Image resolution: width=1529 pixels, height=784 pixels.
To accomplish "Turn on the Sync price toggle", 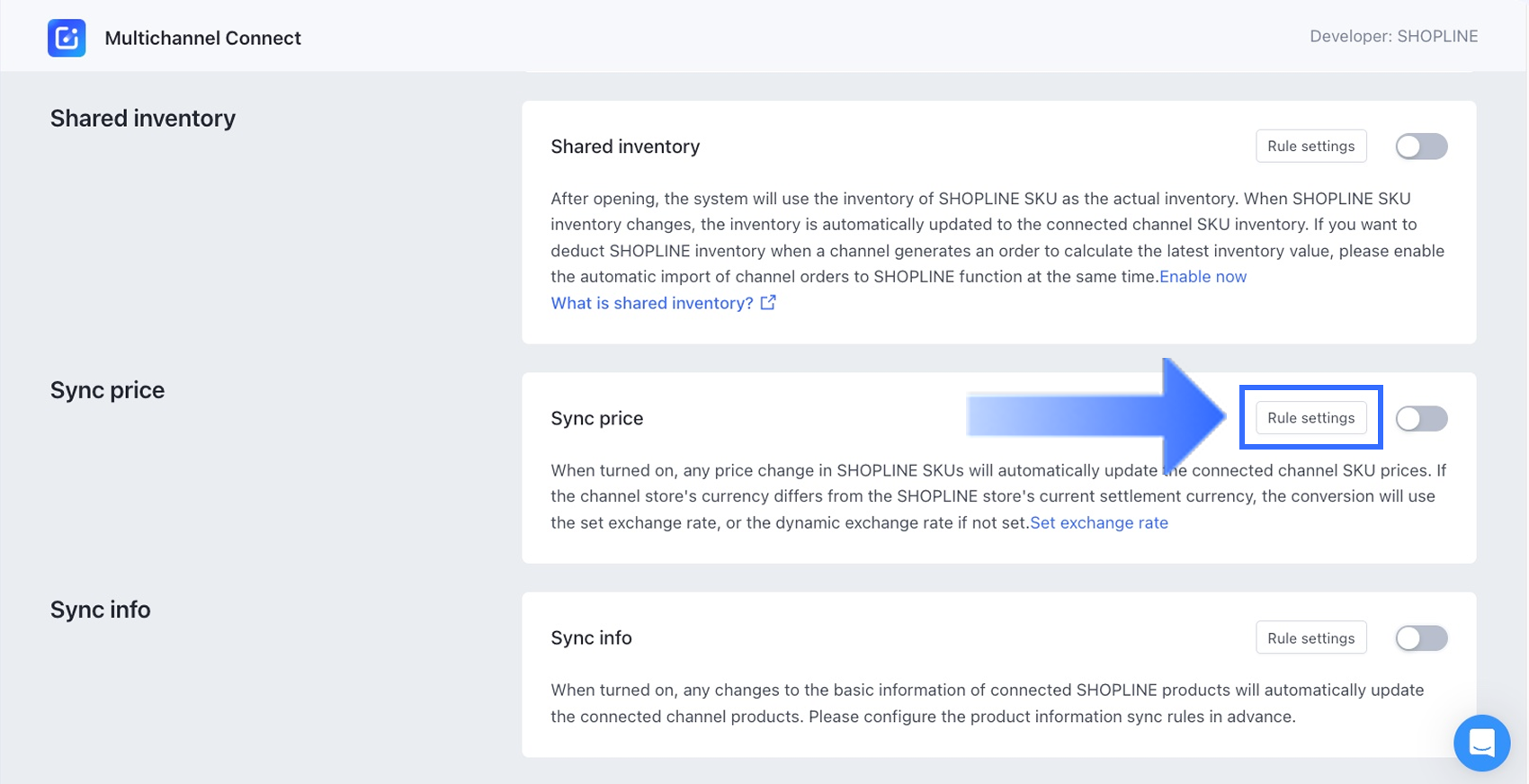I will 1421,418.
